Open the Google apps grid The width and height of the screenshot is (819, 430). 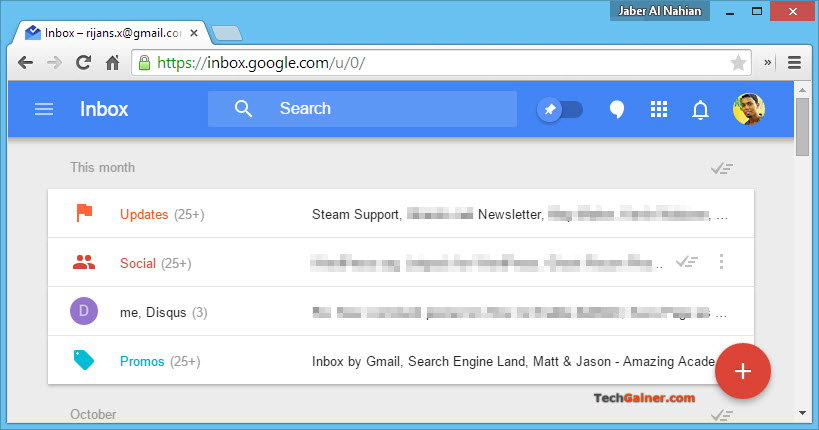click(x=659, y=109)
